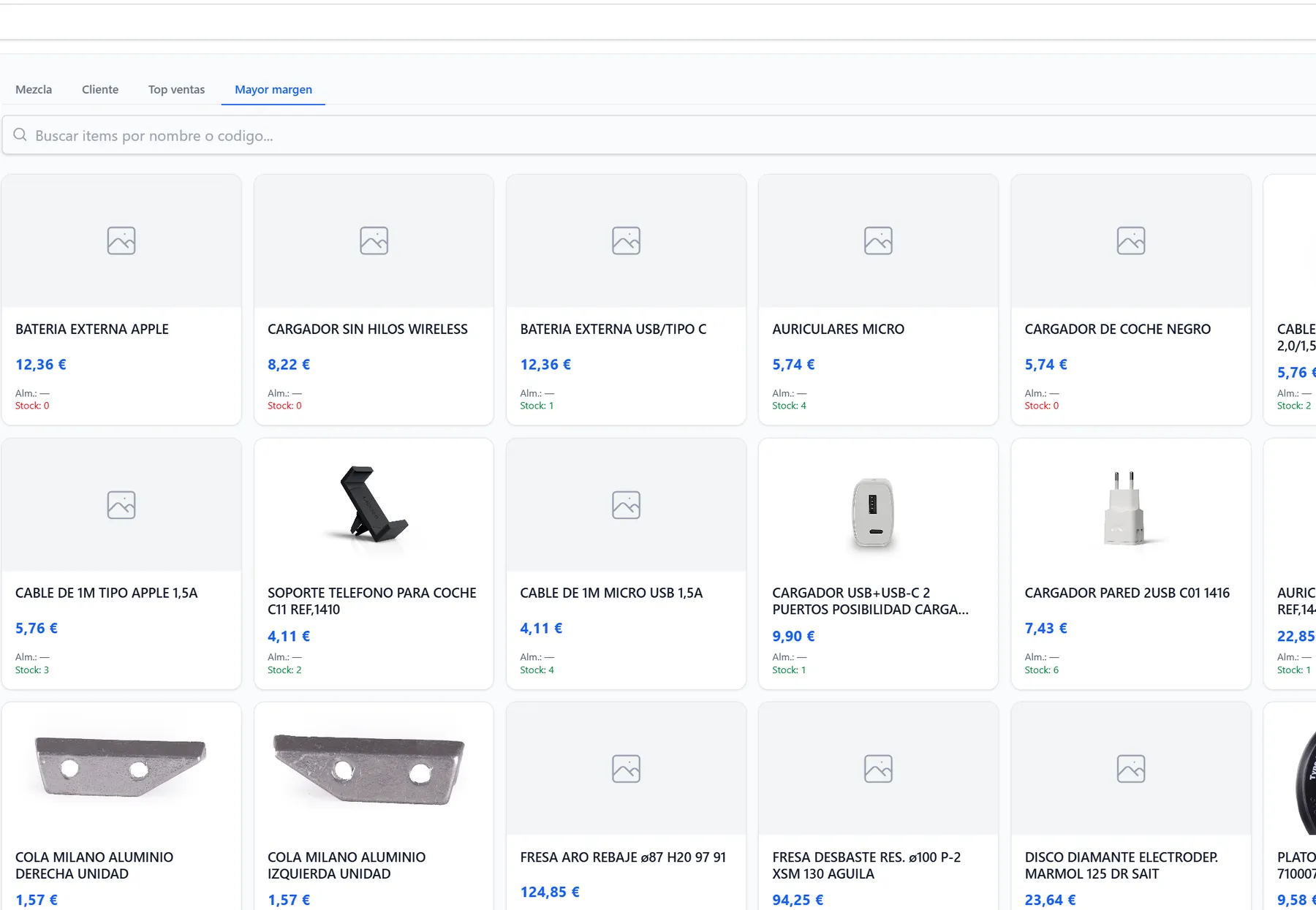
Task: Click Stock: 2 on SOPORTE TELEFONO card
Action: 284,670
